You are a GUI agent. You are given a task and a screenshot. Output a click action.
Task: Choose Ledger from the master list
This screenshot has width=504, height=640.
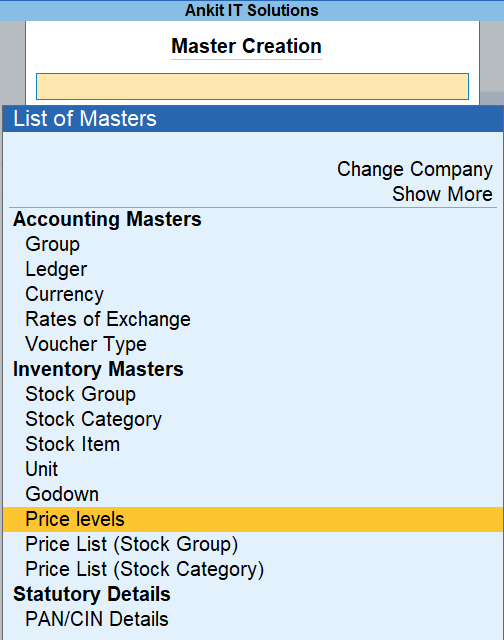point(56,269)
